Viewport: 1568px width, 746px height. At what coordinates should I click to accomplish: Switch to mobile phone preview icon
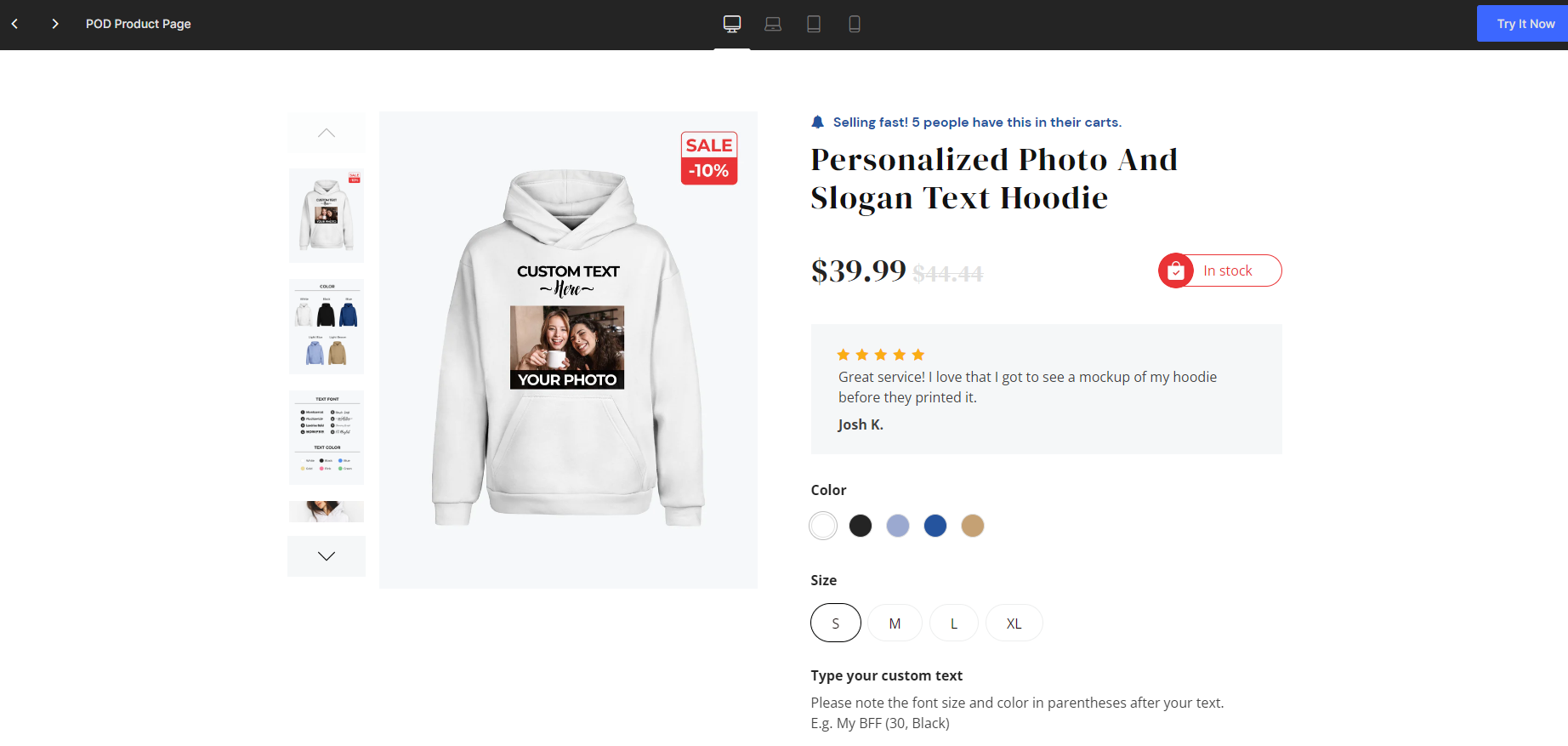pos(855,24)
